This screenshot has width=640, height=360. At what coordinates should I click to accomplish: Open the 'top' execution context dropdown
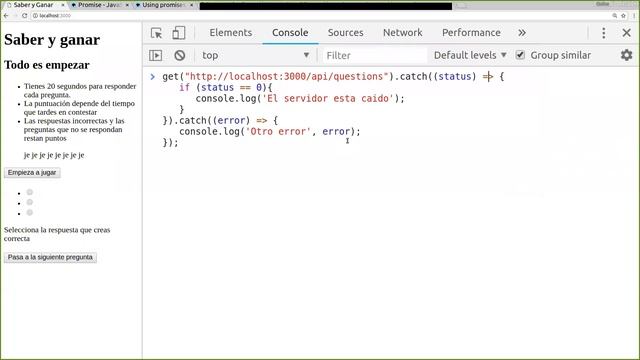coord(256,55)
